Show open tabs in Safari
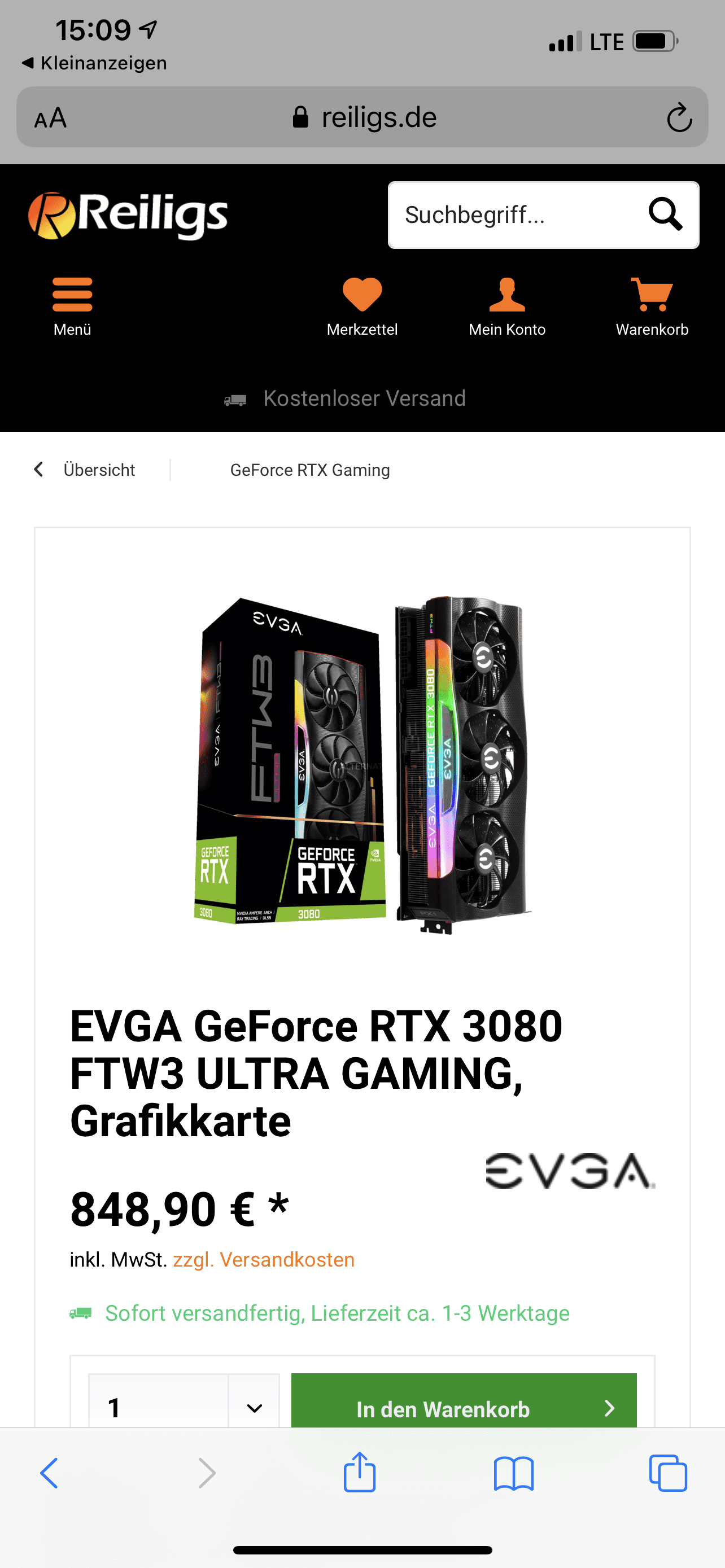This screenshot has height=1568, width=725. [x=668, y=1474]
